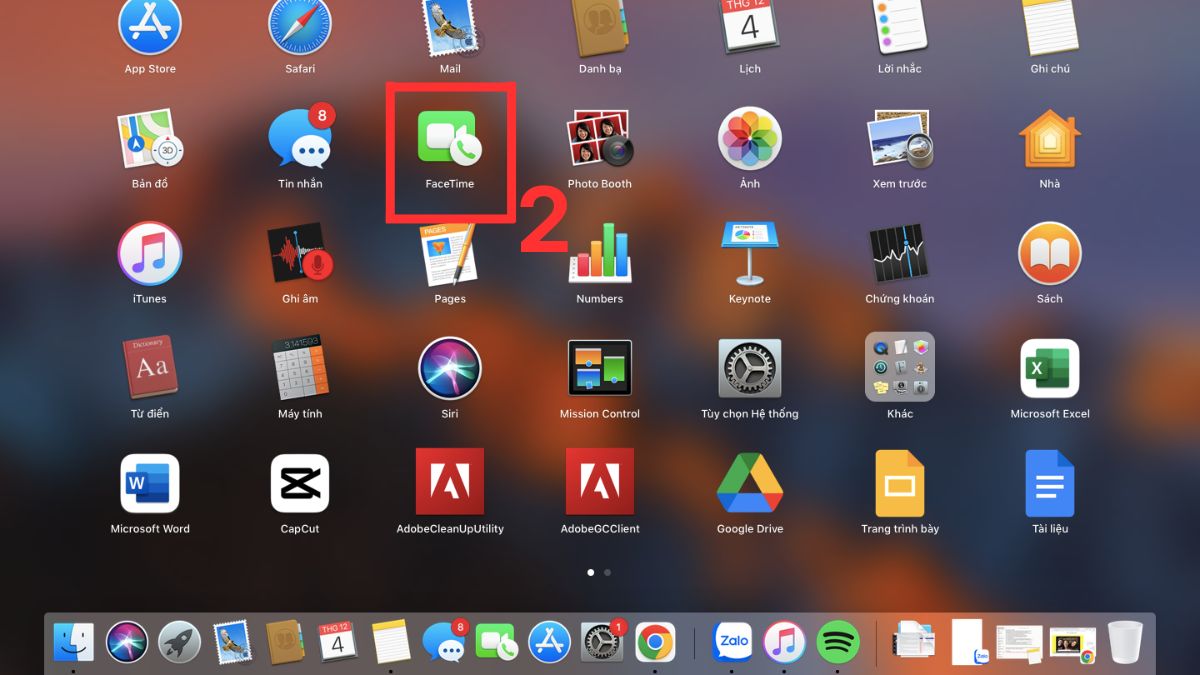
Task: Launch the Numbers spreadsheet app
Action: click(599, 255)
